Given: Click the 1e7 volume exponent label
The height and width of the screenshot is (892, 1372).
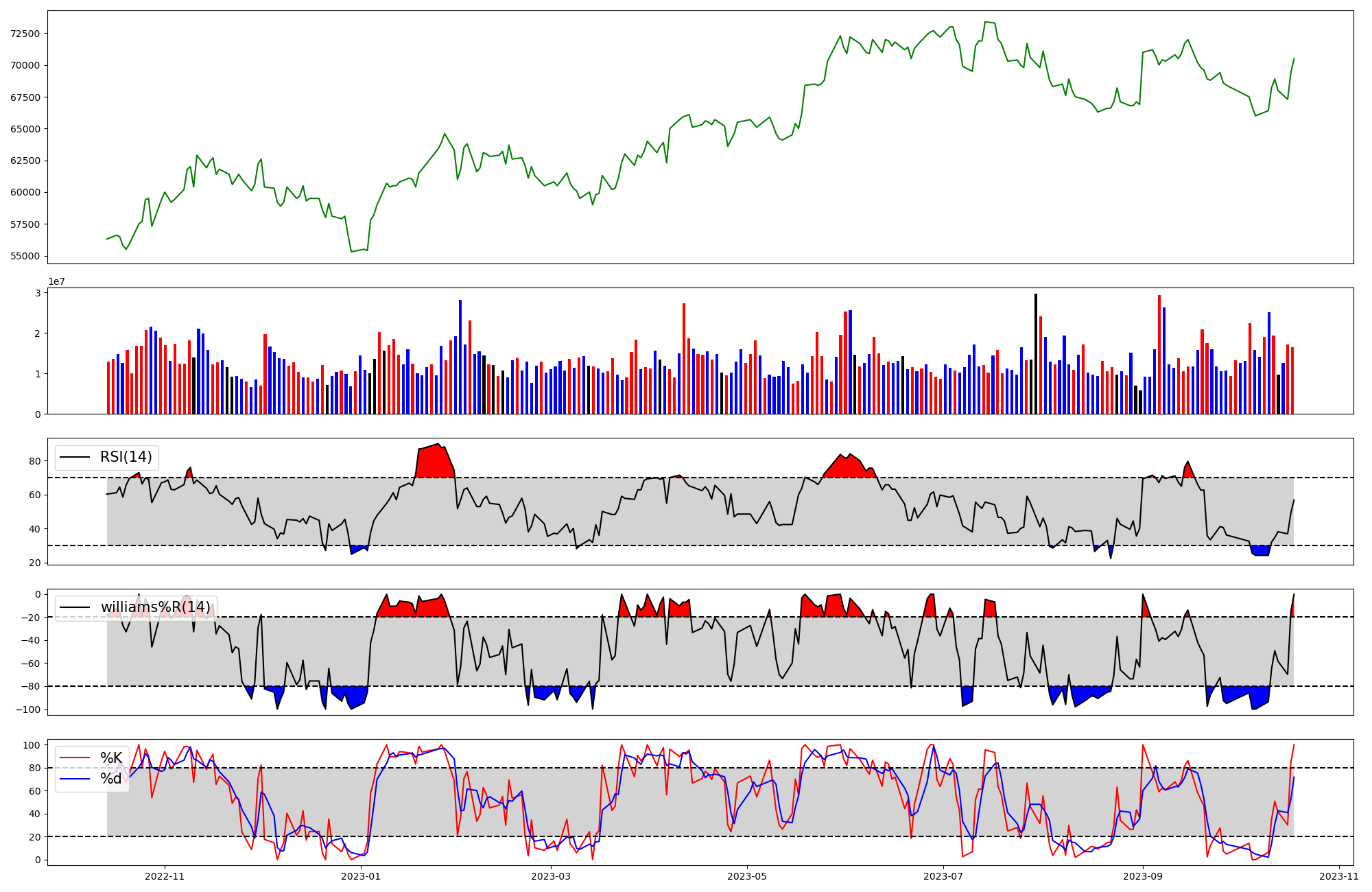Looking at the screenshot, I should coord(56,282).
